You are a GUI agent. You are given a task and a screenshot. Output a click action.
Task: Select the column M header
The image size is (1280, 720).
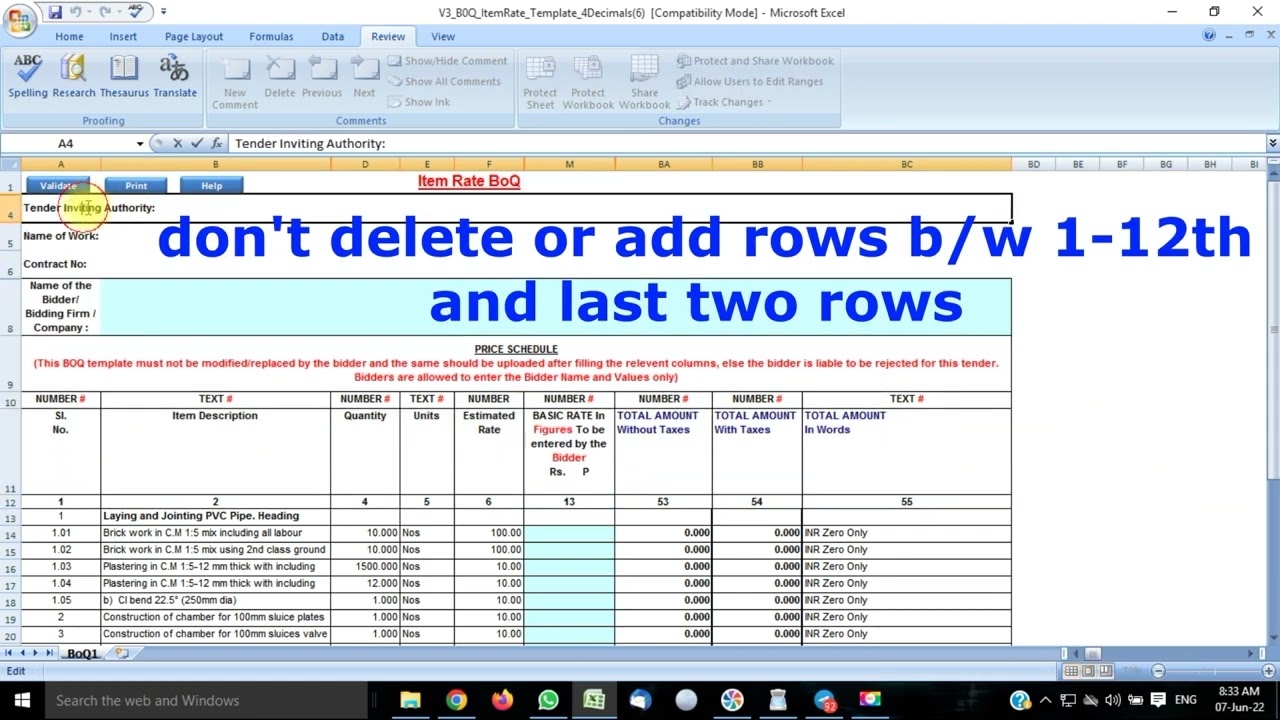pos(569,164)
